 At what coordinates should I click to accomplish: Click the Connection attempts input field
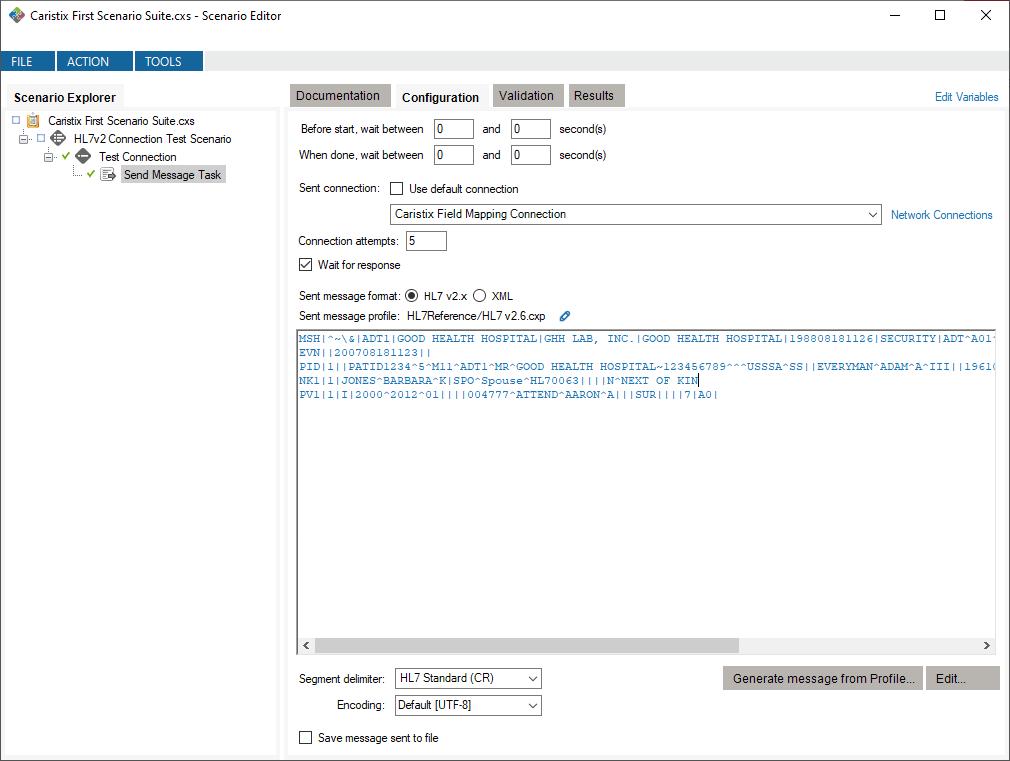pos(425,240)
